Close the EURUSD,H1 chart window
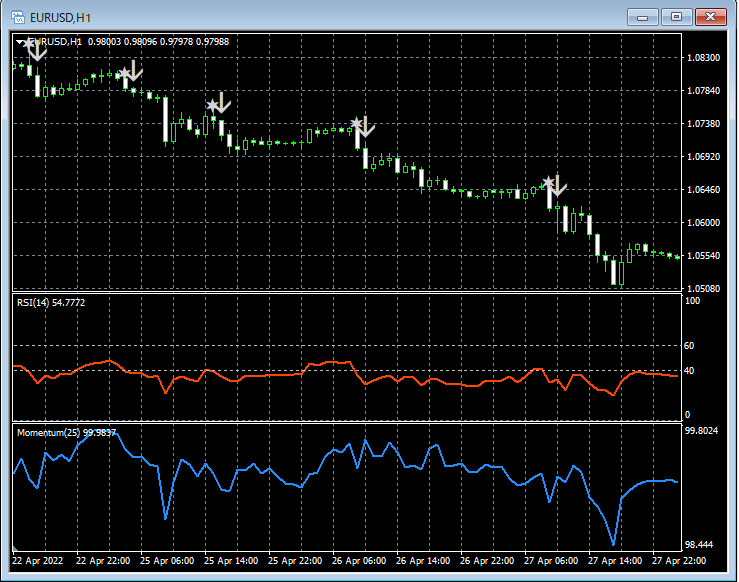Screen dimensions: 739x582 [711, 17]
